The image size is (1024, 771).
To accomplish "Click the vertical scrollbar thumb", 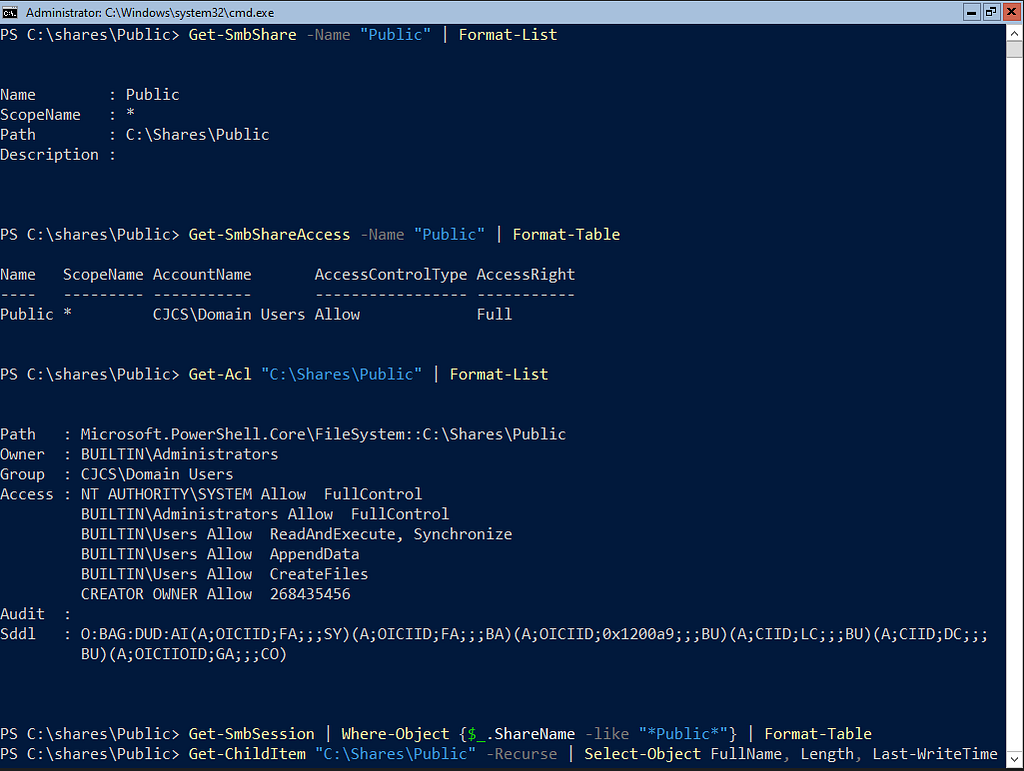I will click(1014, 50).
